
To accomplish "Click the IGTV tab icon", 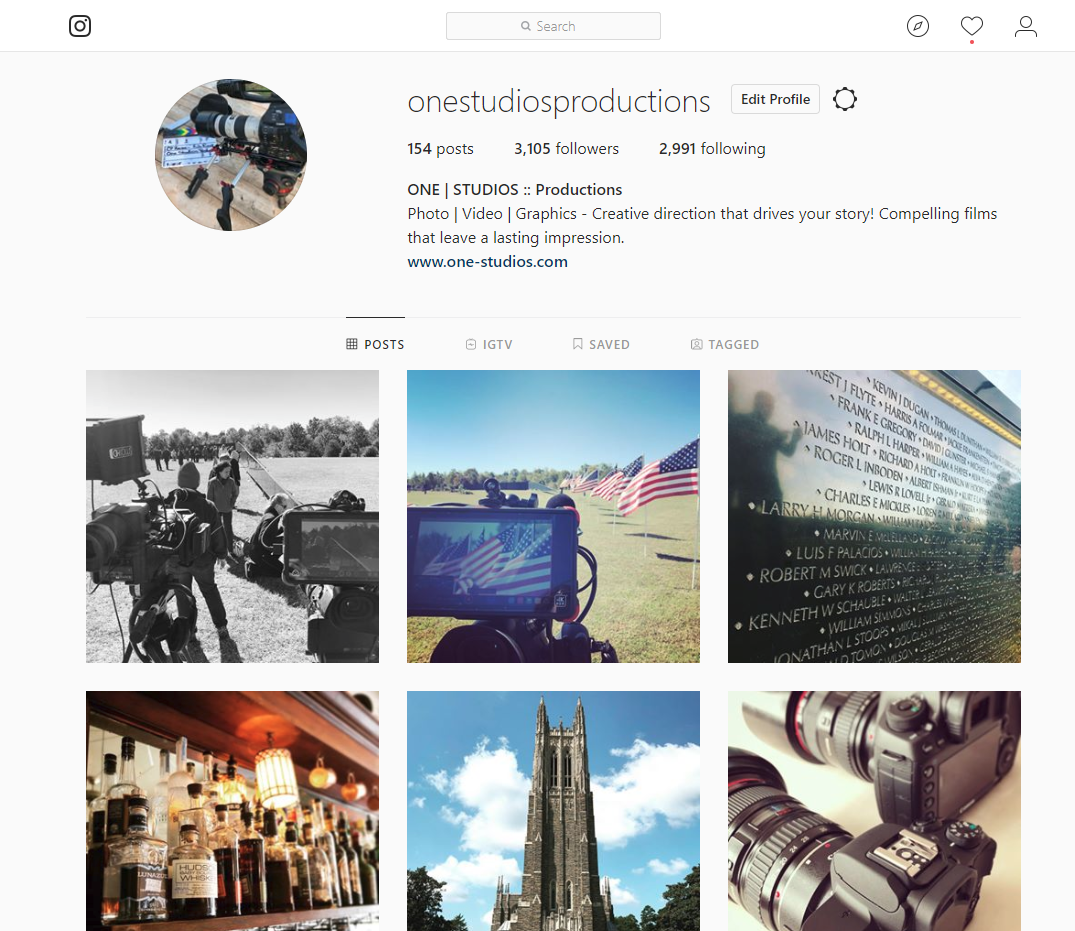I will tap(471, 344).
